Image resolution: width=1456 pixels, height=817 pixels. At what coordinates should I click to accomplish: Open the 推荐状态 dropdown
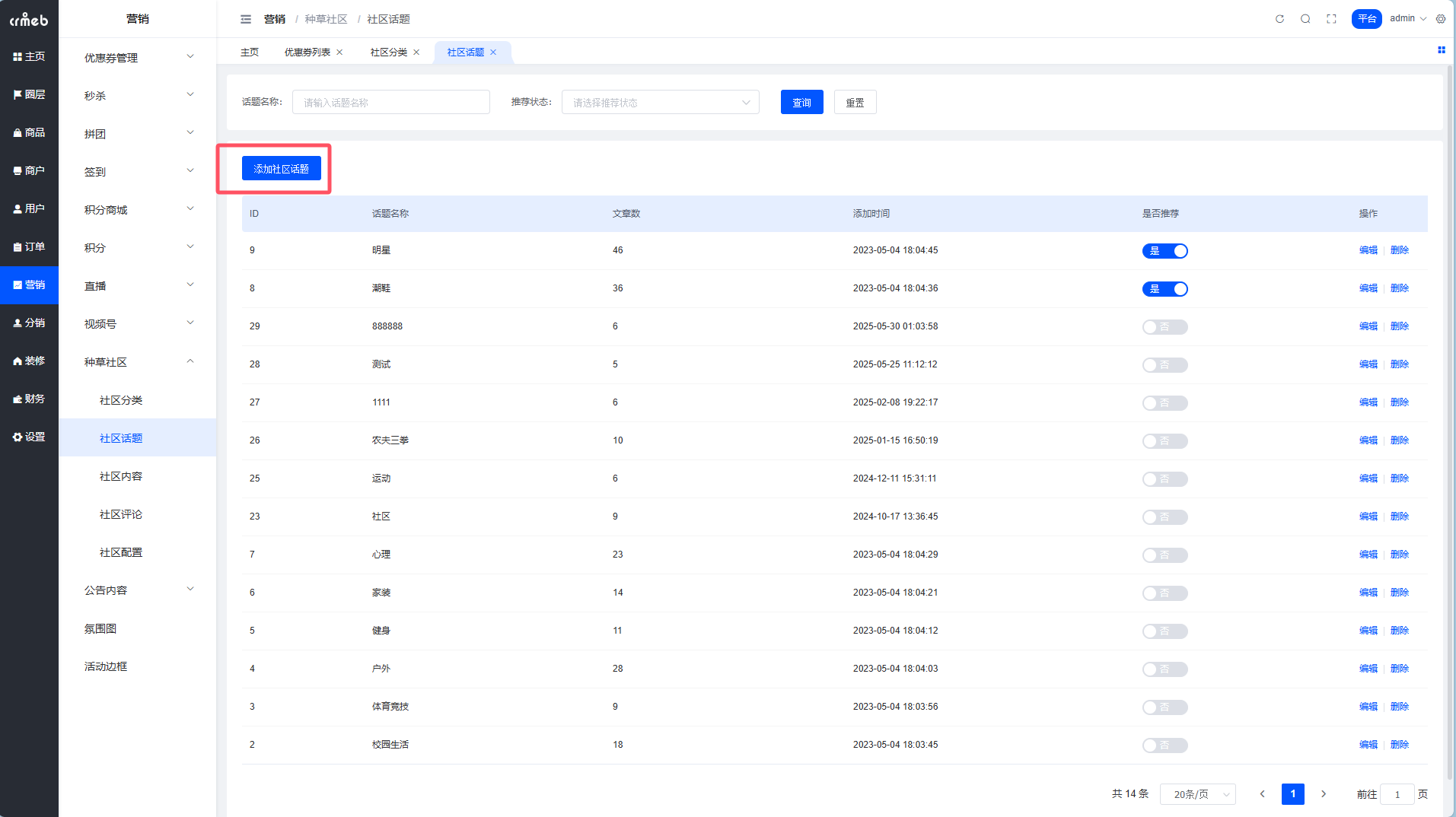(x=660, y=103)
